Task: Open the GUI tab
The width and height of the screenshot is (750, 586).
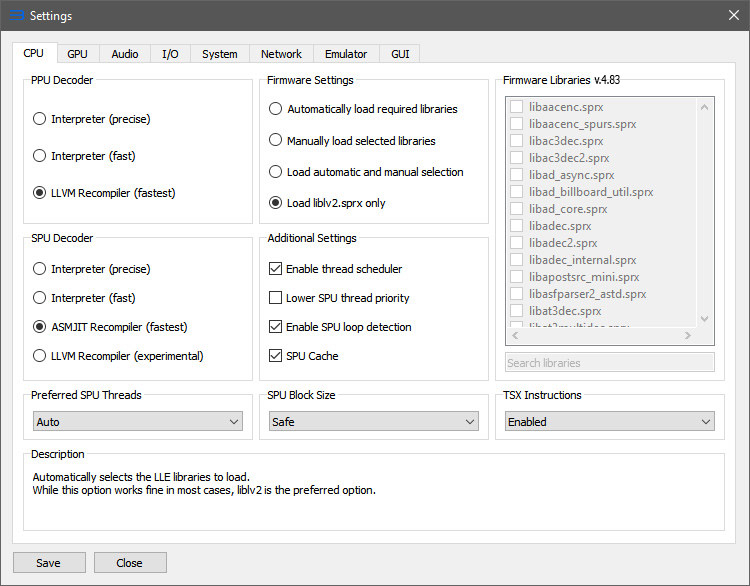Action: (400, 54)
